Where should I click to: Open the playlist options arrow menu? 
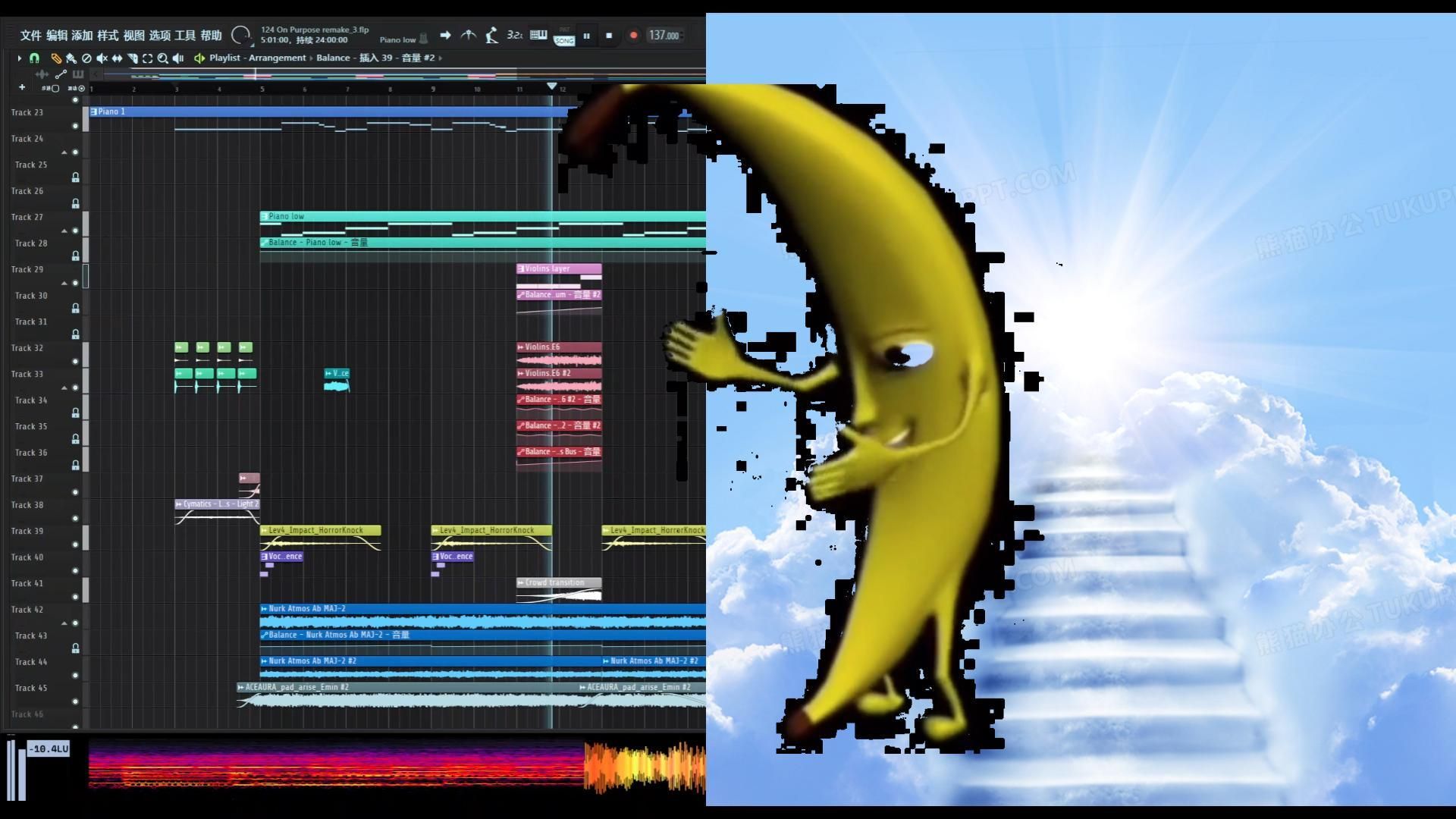coord(20,58)
